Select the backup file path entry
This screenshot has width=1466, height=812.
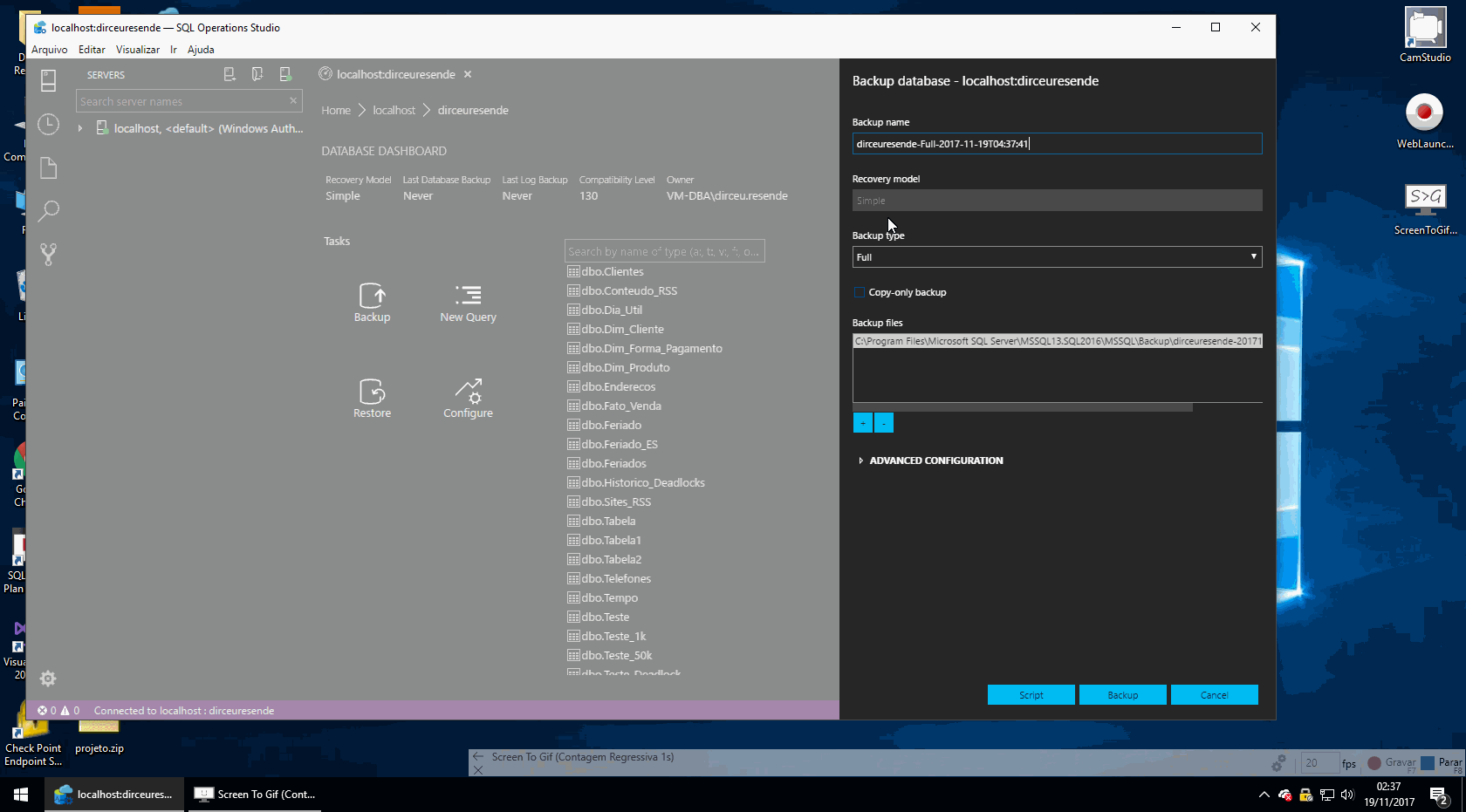1057,341
